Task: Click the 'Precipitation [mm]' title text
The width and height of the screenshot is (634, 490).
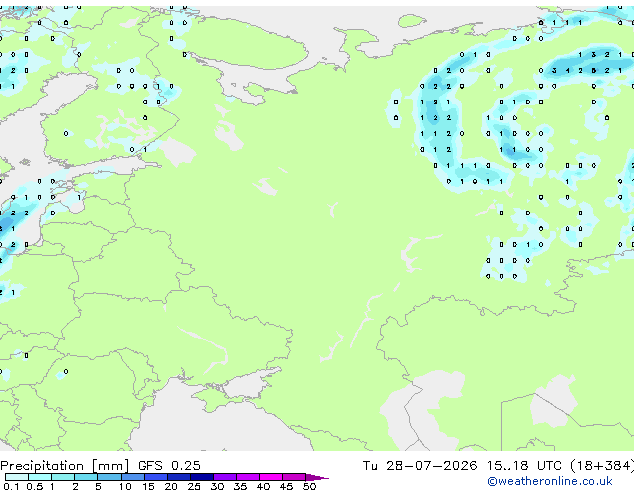Action: point(65,466)
